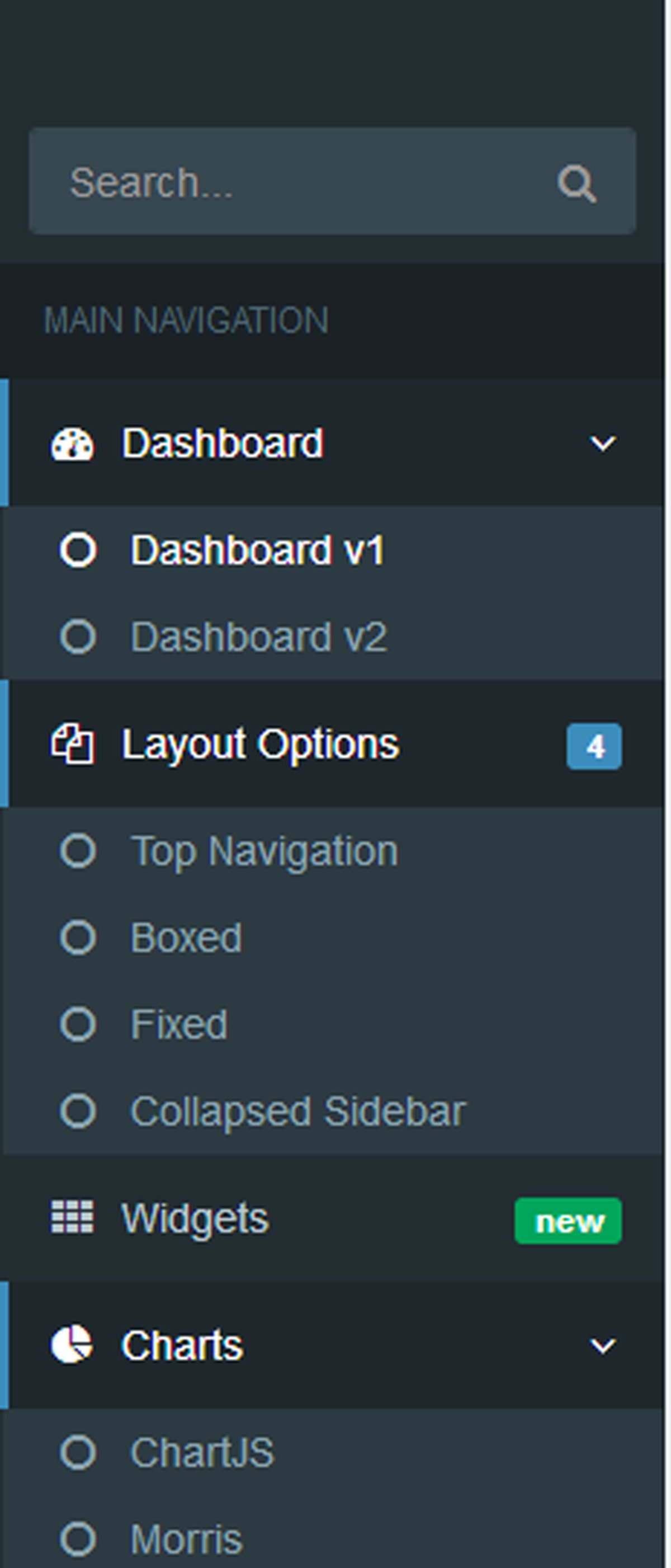671x1568 pixels.
Task: Click the green new badge
Action: click(568, 1221)
